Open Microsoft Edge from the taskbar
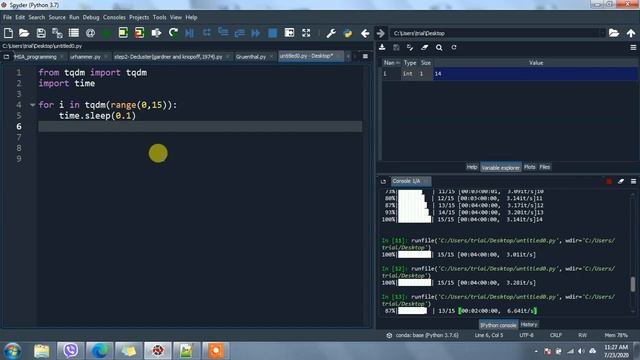Screen dimensions: 640x360 click(100, 351)
